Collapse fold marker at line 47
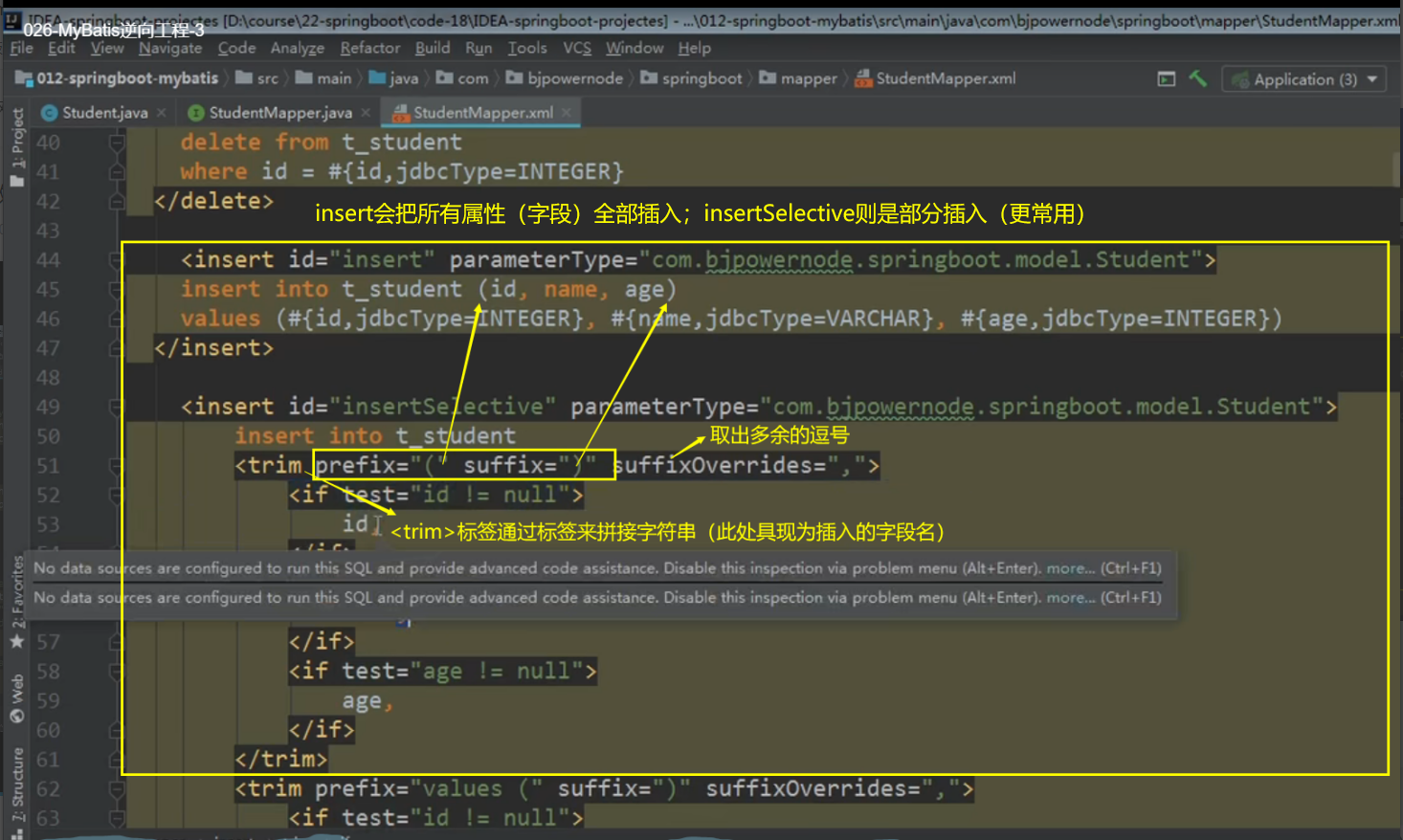The image size is (1403, 840). [x=117, y=348]
